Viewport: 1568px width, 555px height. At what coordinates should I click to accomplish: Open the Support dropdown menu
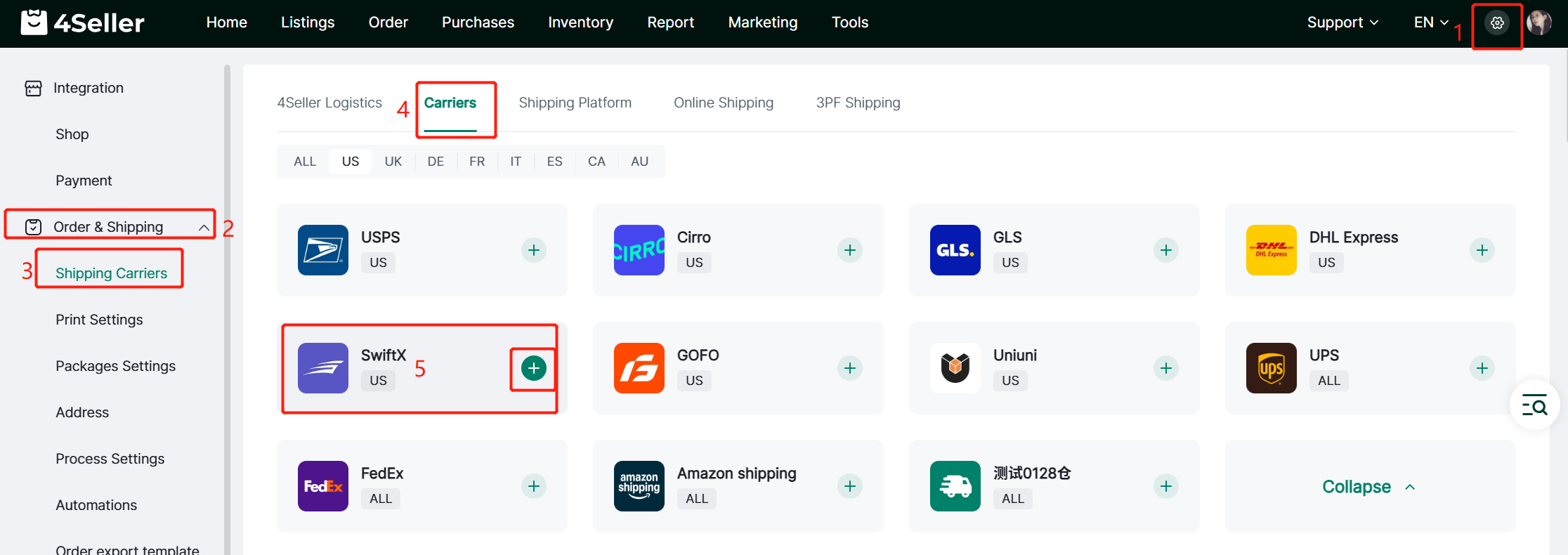point(1342,22)
